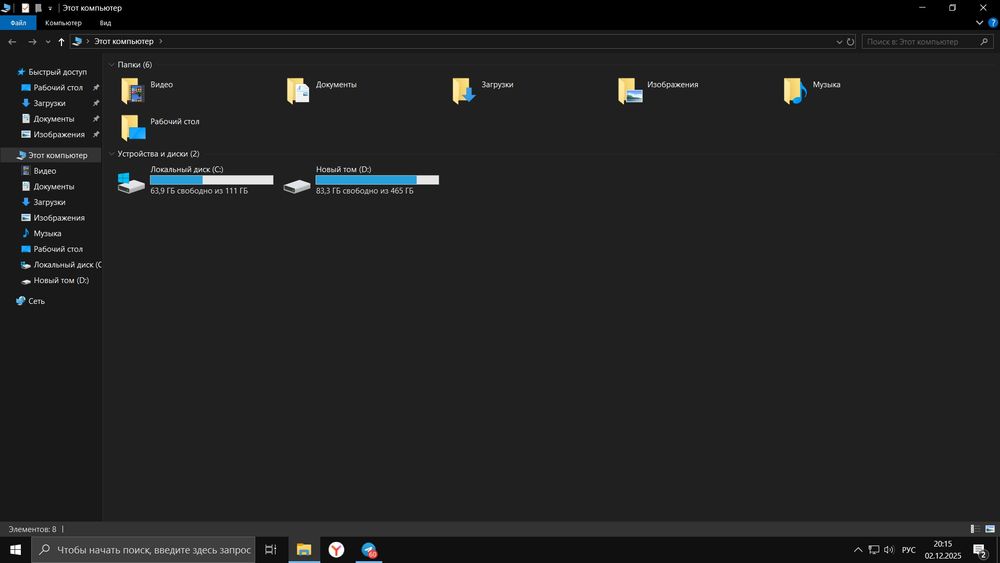Open Explorer help question mark icon
Image resolution: width=1000 pixels, height=563 pixels.
[x=993, y=22]
